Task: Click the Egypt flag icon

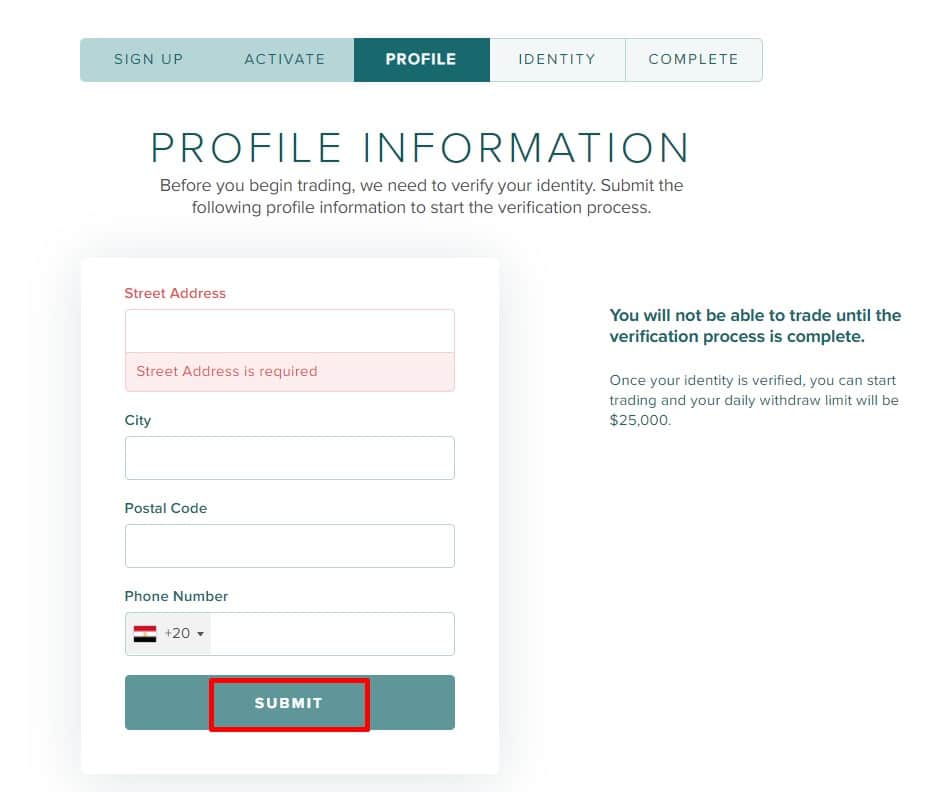Action: coord(145,633)
